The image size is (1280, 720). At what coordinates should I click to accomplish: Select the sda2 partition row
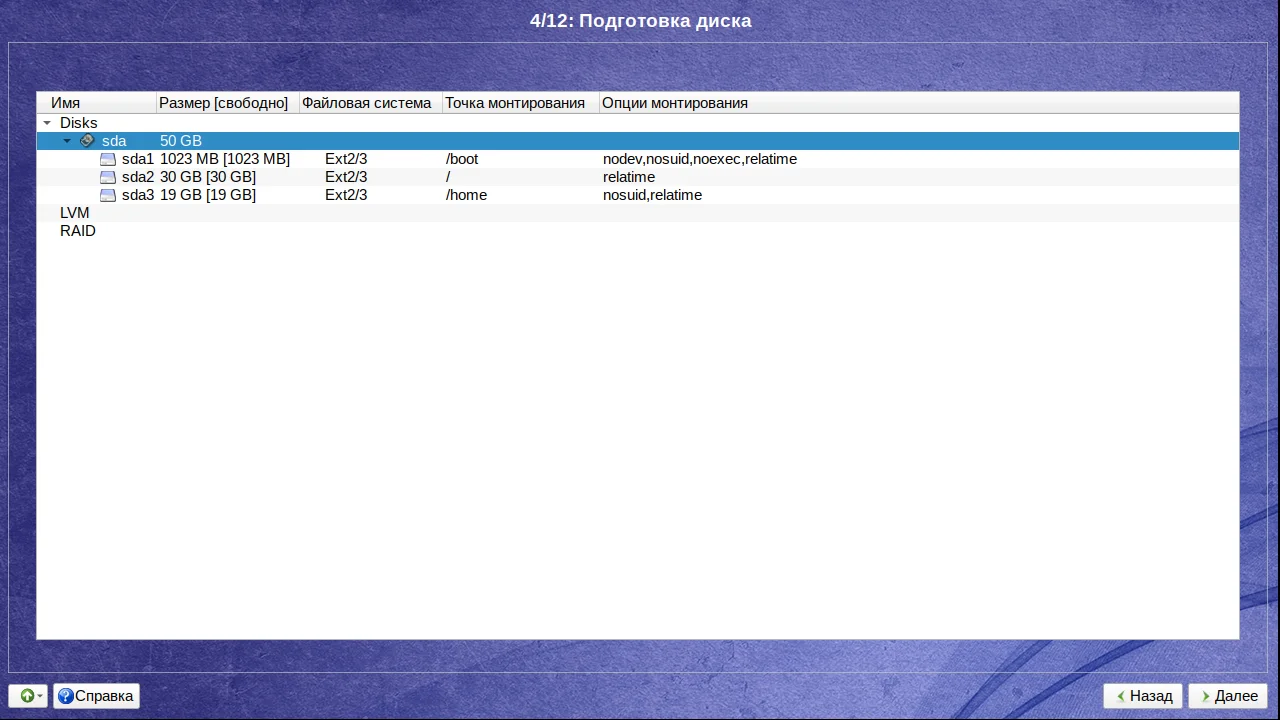[638, 177]
